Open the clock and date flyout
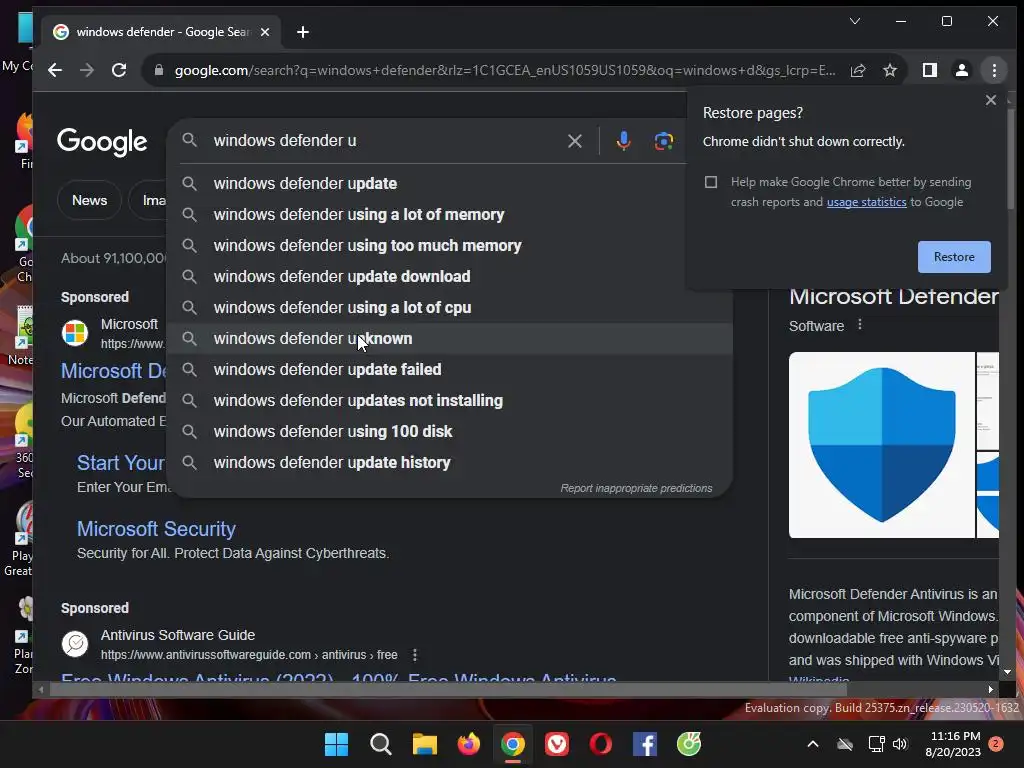The width and height of the screenshot is (1024, 768). (953, 744)
